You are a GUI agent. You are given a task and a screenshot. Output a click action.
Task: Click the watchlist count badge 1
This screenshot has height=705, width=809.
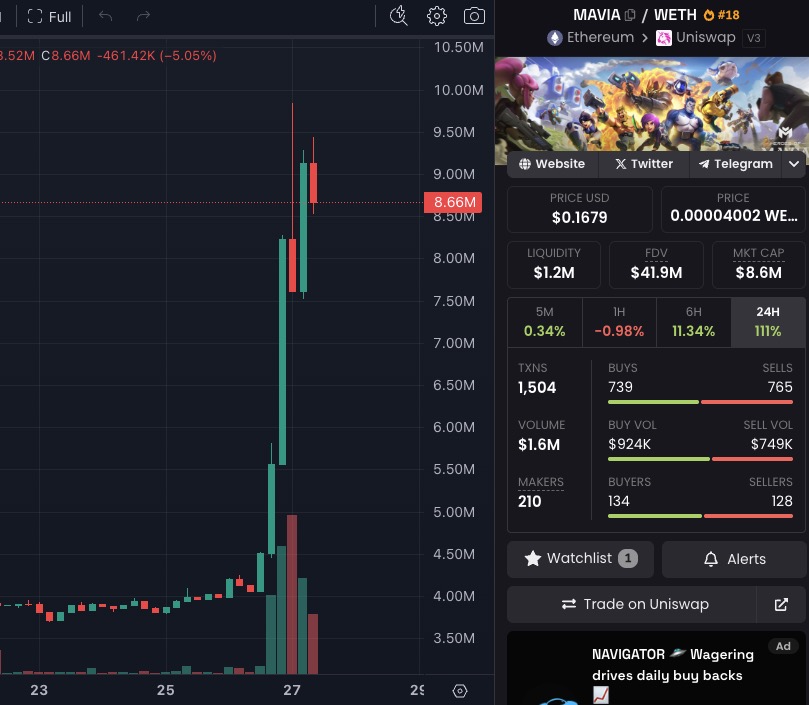click(628, 558)
